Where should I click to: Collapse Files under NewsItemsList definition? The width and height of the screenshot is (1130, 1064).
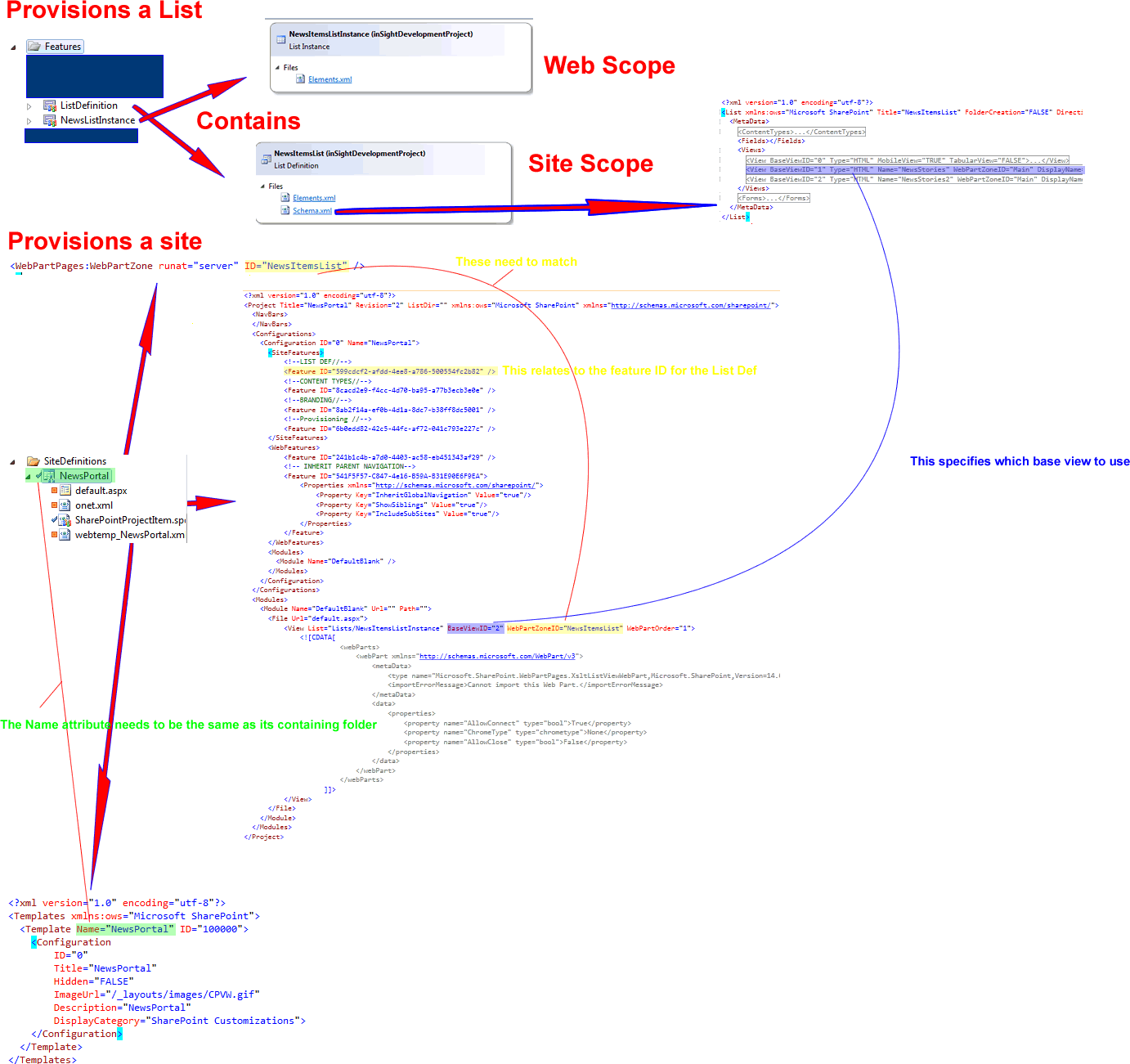pyautogui.click(x=262, y=186)
